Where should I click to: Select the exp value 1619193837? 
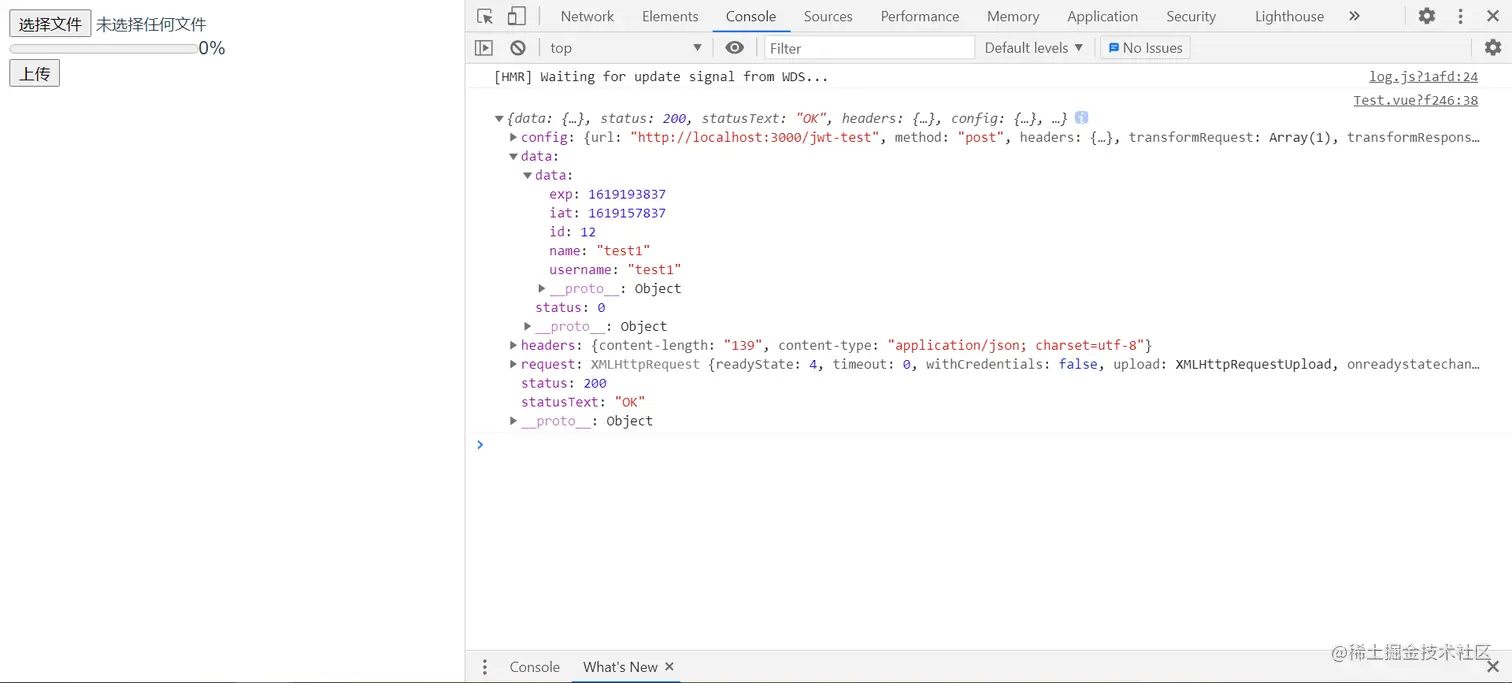627,195
